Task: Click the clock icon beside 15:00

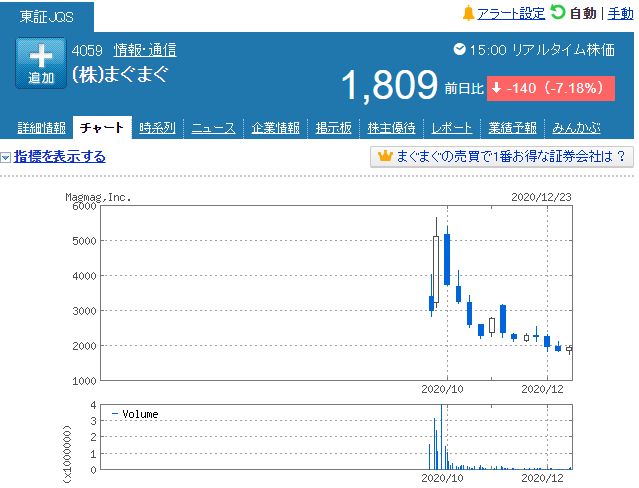Action: tap(459, 49)
